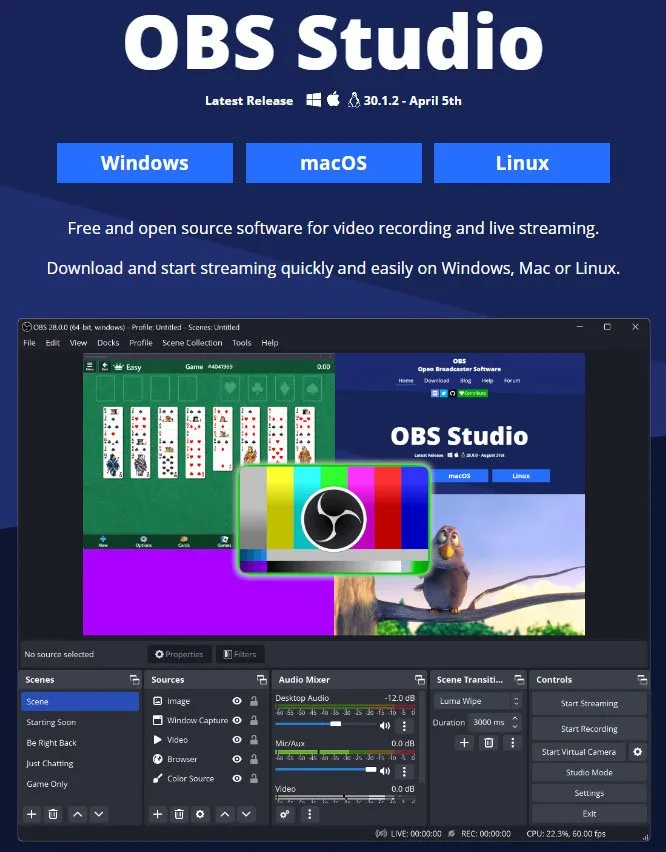Toggle visibility of the Color Source
This screenshot has width=666, height=852.
[237, 778]
